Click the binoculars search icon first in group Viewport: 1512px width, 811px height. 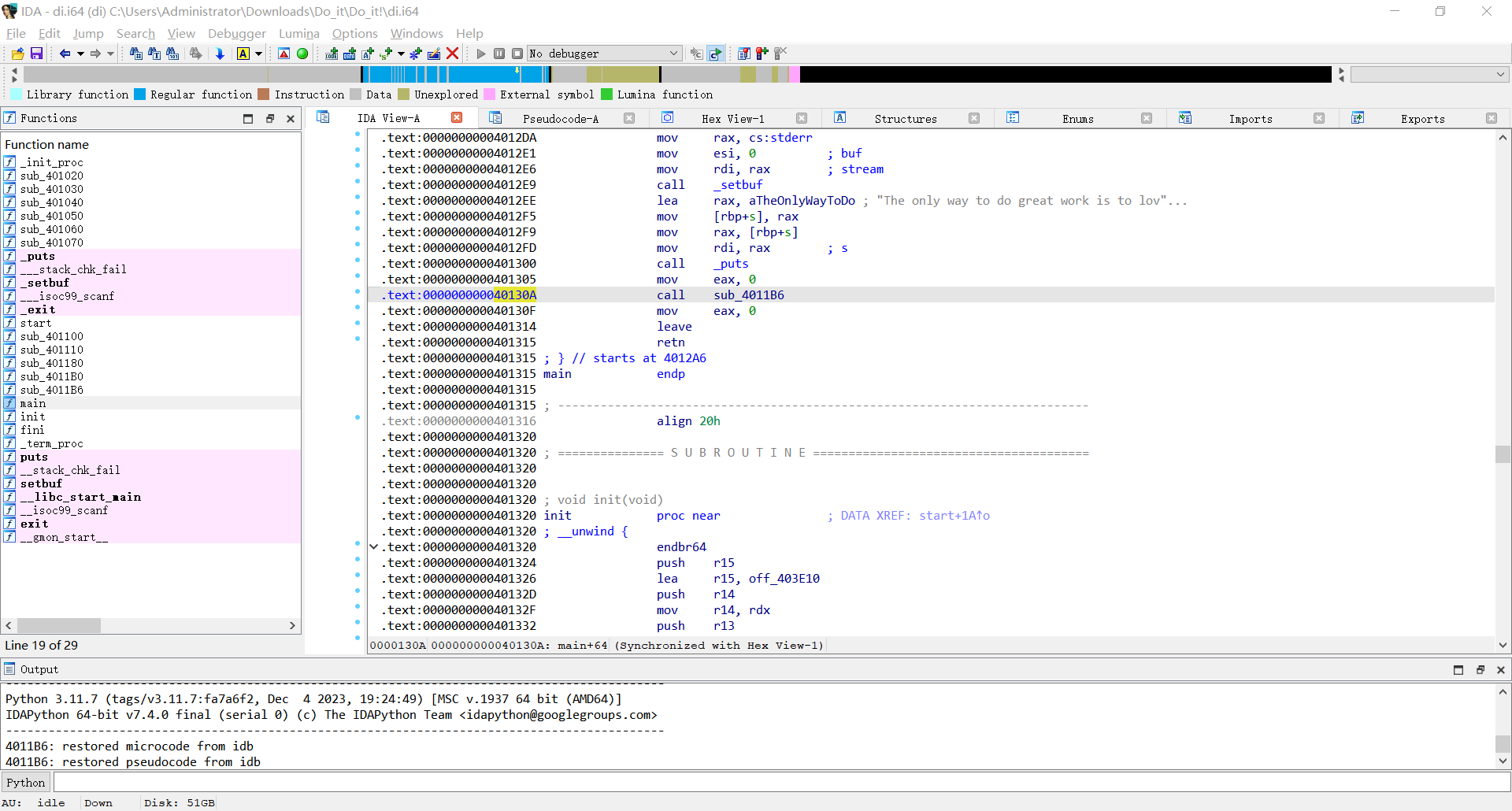coord(136,54)
